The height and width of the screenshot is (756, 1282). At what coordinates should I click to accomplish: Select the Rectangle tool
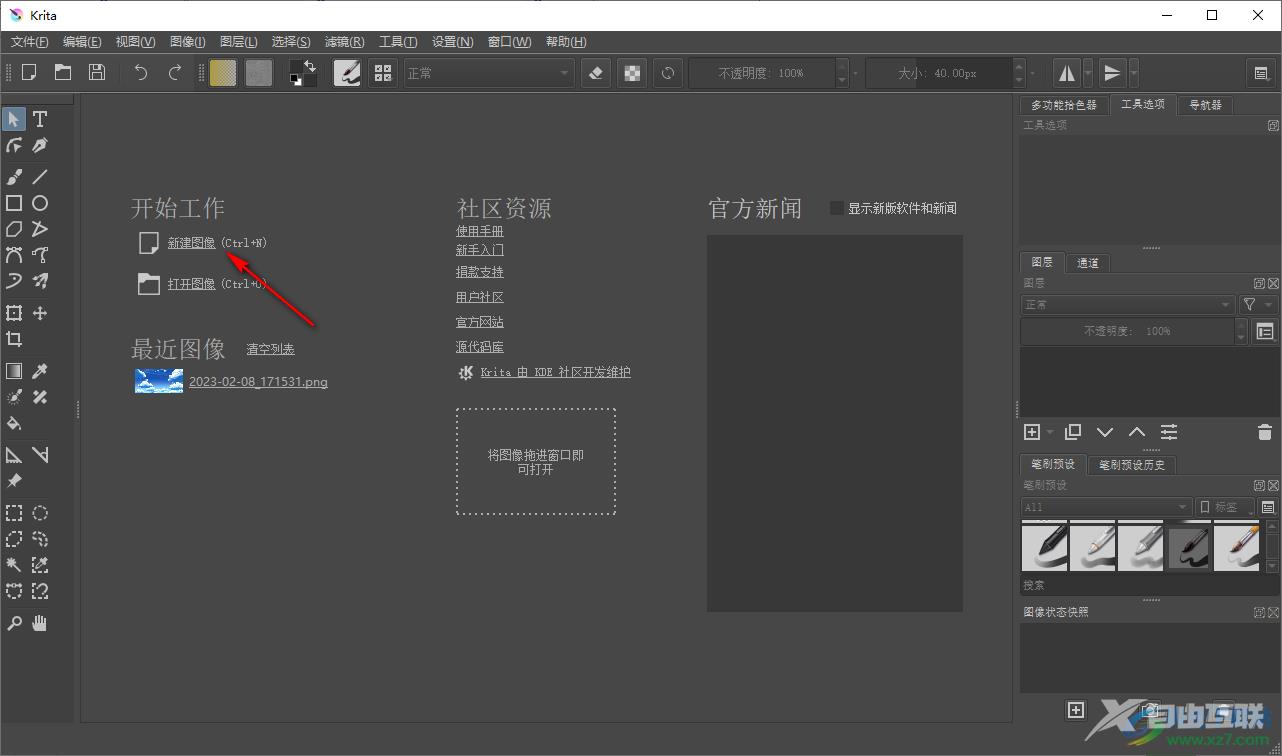click(x=14, y=203)
